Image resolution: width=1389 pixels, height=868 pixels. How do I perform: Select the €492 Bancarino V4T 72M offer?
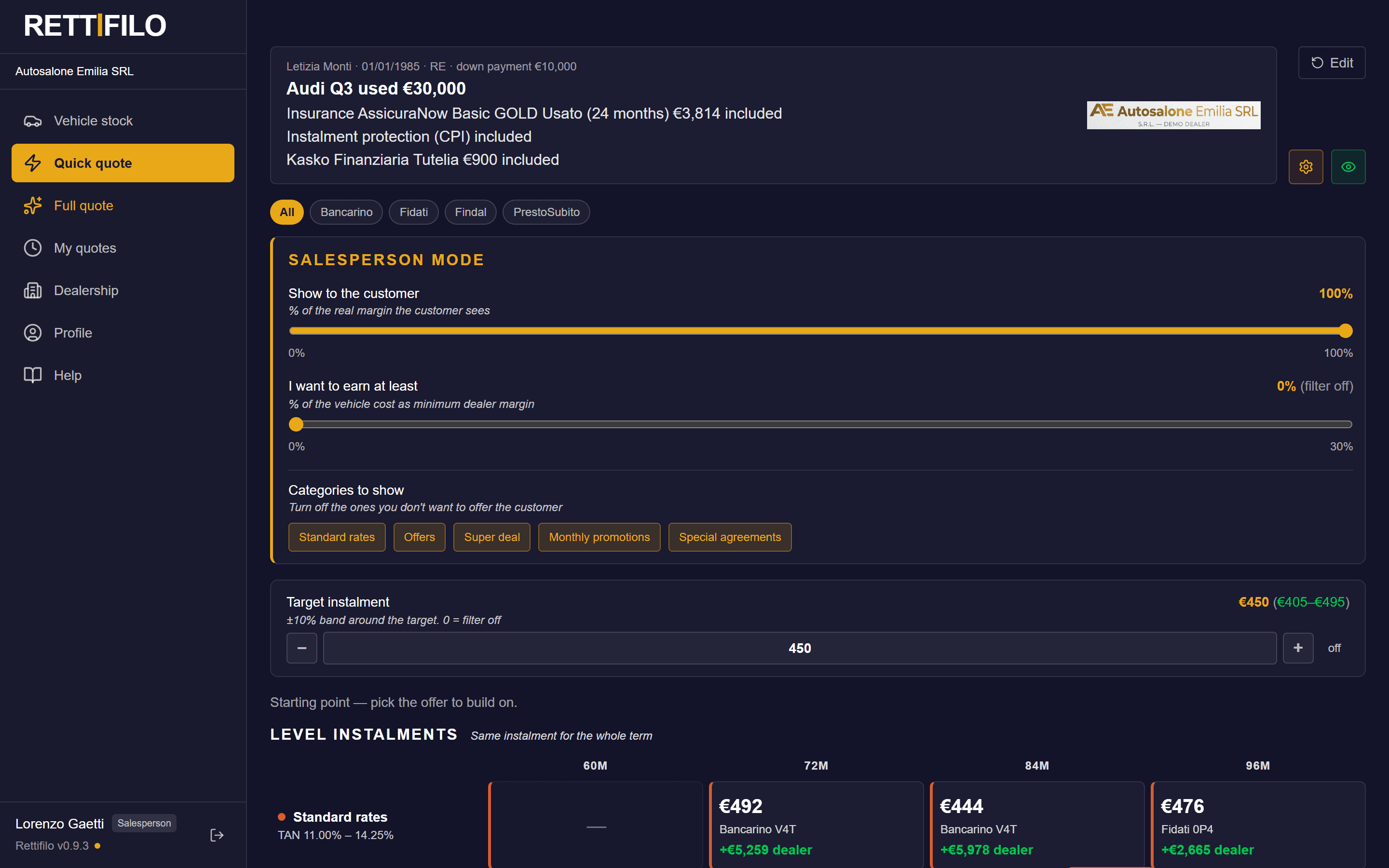pos(817,825)
